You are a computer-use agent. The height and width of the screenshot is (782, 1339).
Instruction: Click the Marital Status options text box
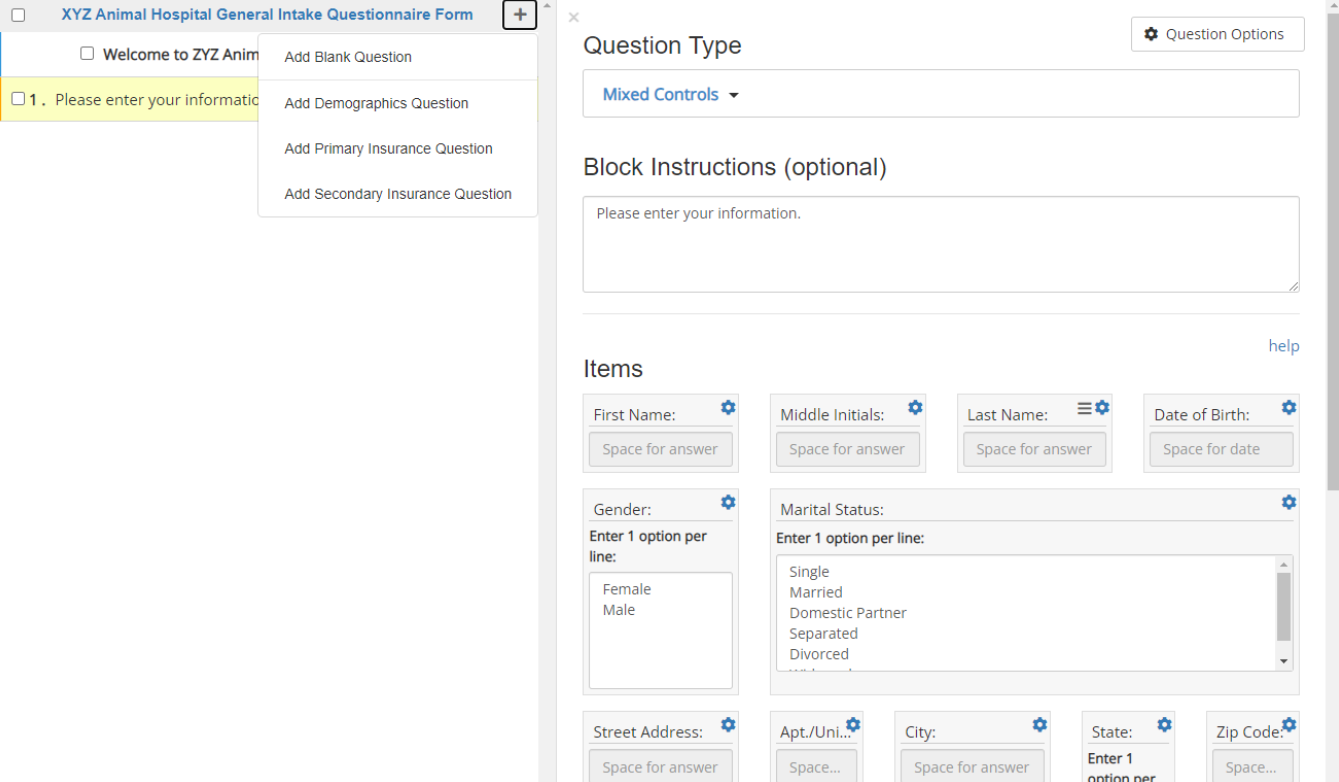(1026, 612)
